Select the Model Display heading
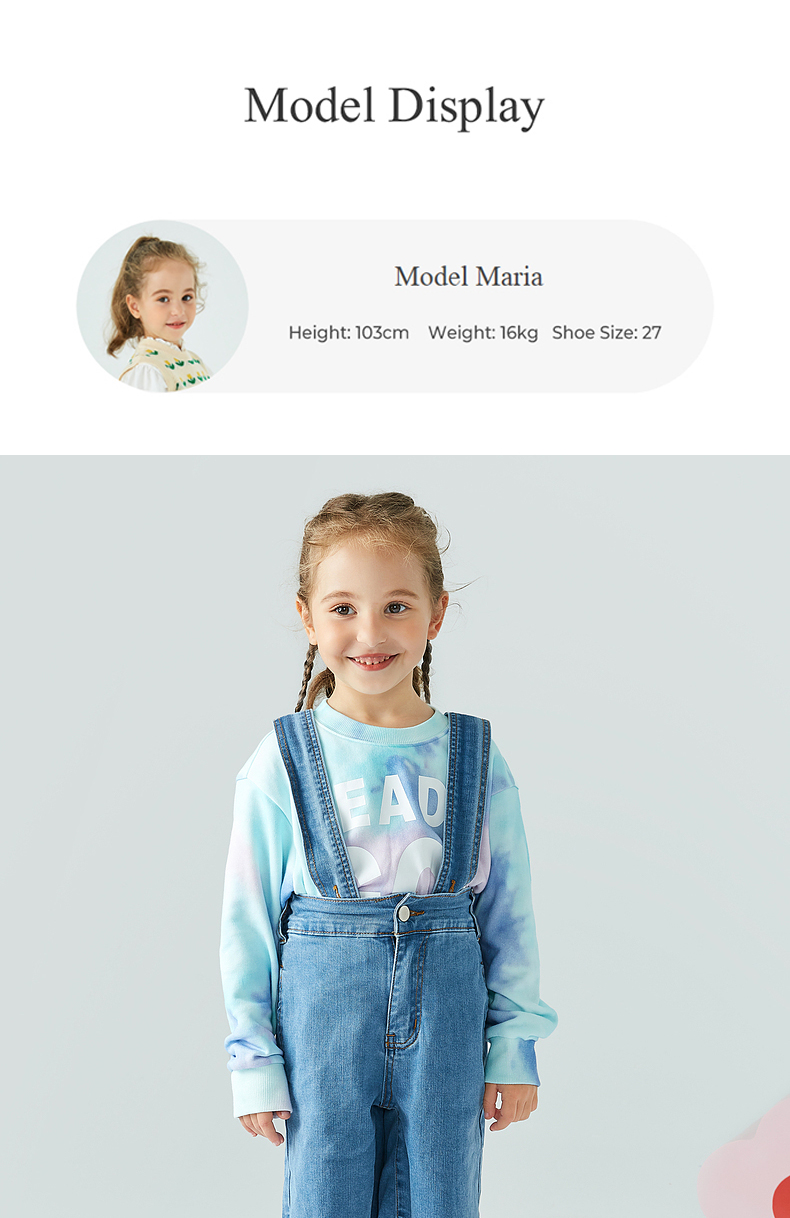 [x=394, y=106]
